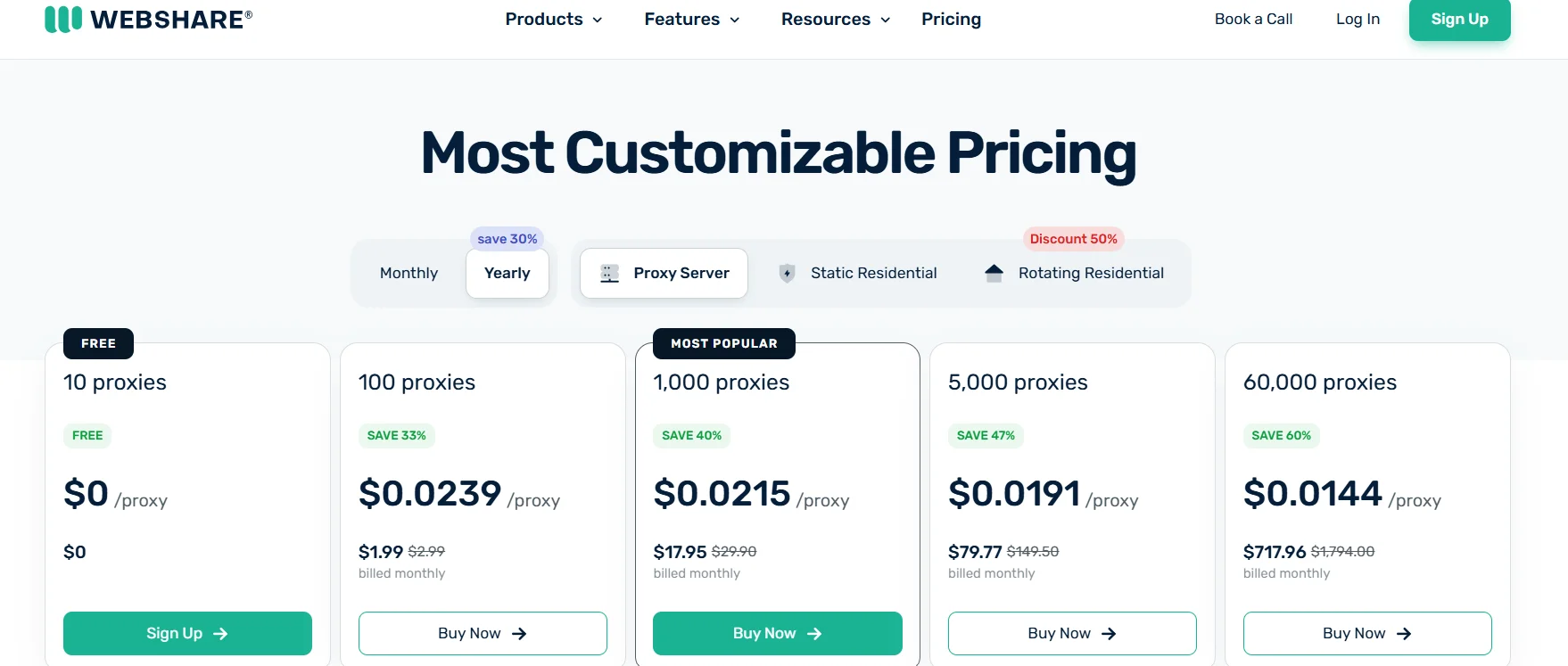Click the 1,000 proxies plan title
1568x666 pixels.
[x=722, y=382]
